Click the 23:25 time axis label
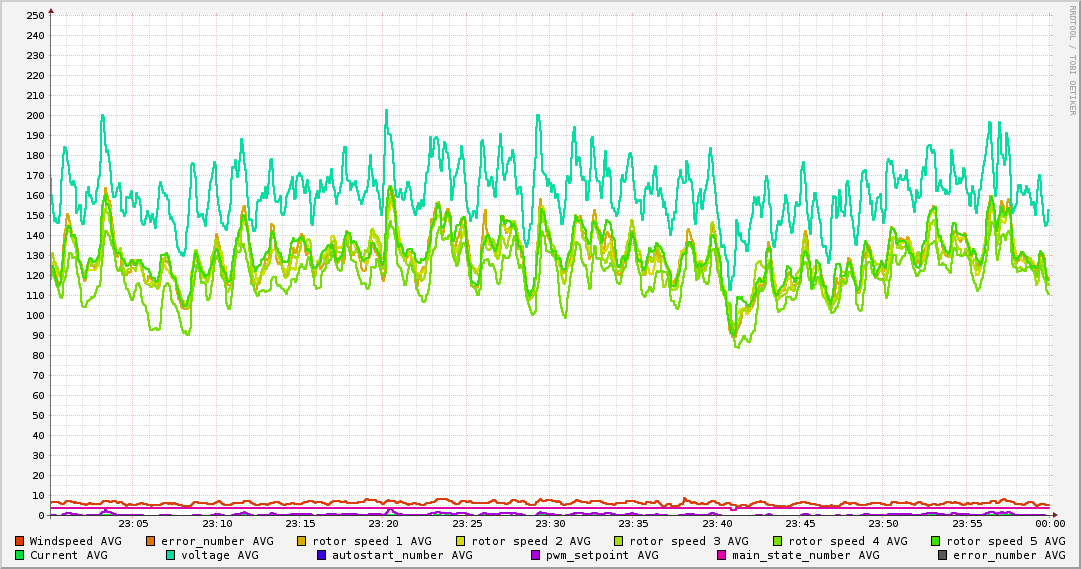The height and width of the screenshot is (569, 1081). click(467, 524)
